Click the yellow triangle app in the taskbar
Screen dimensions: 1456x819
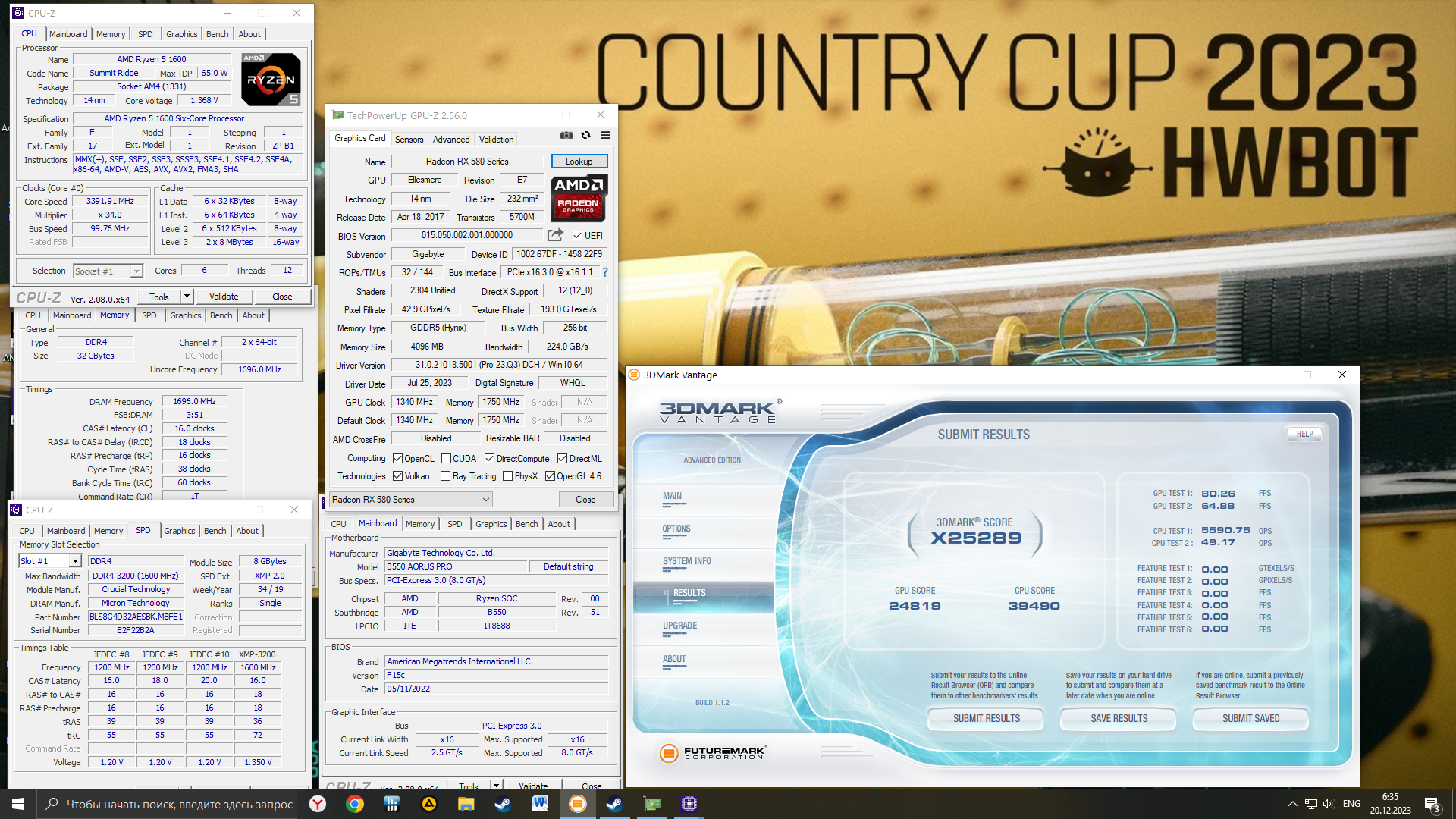coord(428,804)
